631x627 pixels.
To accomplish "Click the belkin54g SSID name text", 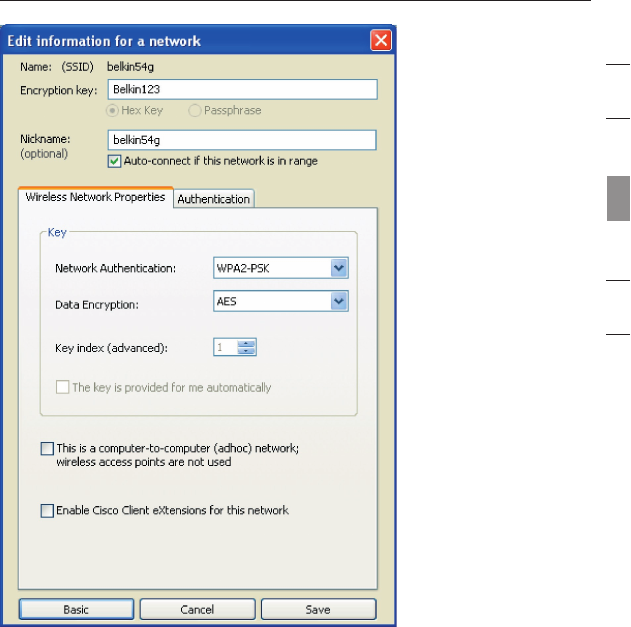I will click(130, 67).
